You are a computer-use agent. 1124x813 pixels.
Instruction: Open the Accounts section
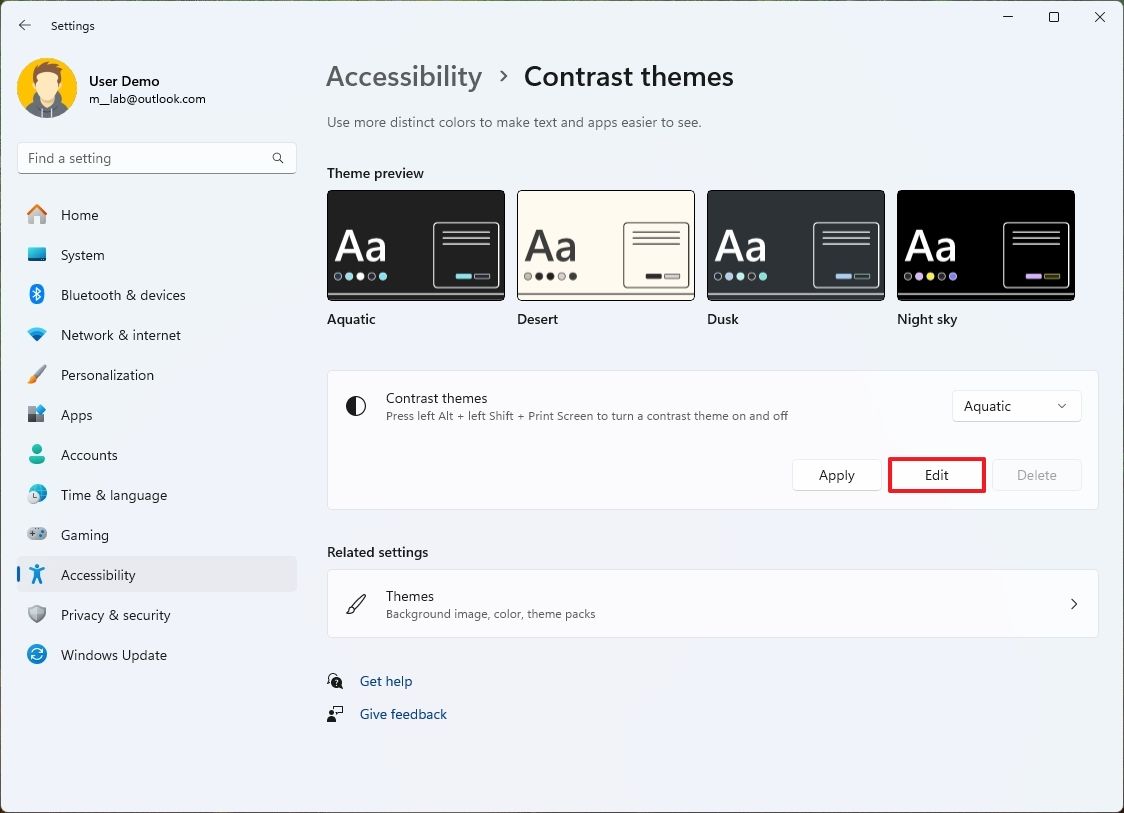89,455
